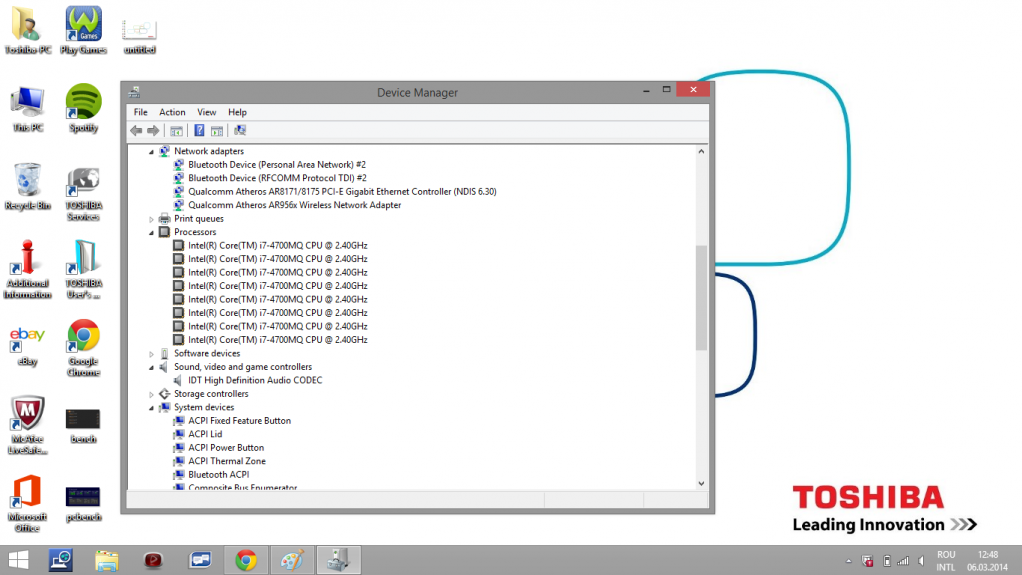Select the last Intel Core i7-4700MQ CPU entry
Screen dimensions: 1022x575
278,340
